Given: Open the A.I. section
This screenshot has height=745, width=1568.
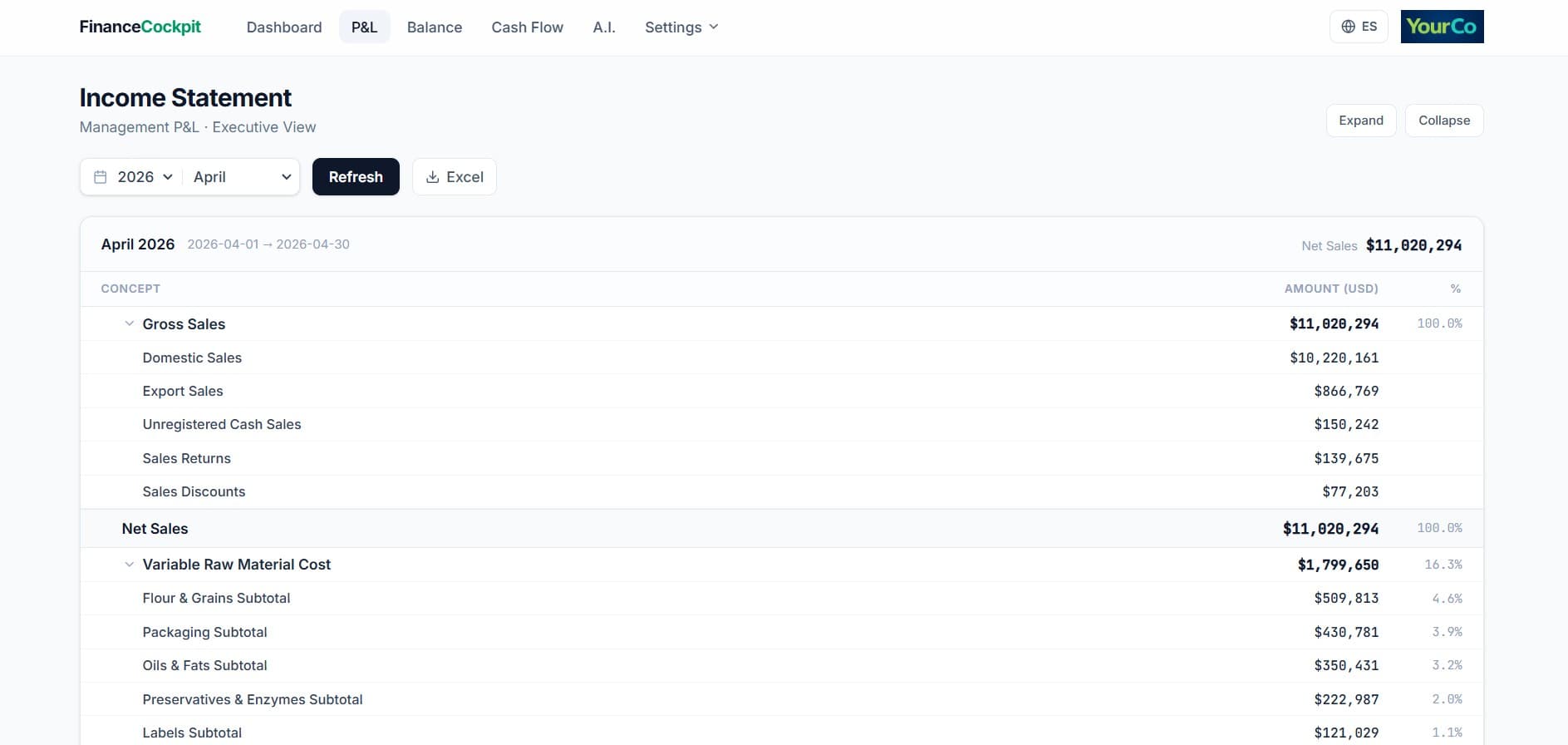Looking at the screenshot, I should (x=603, y=27).
